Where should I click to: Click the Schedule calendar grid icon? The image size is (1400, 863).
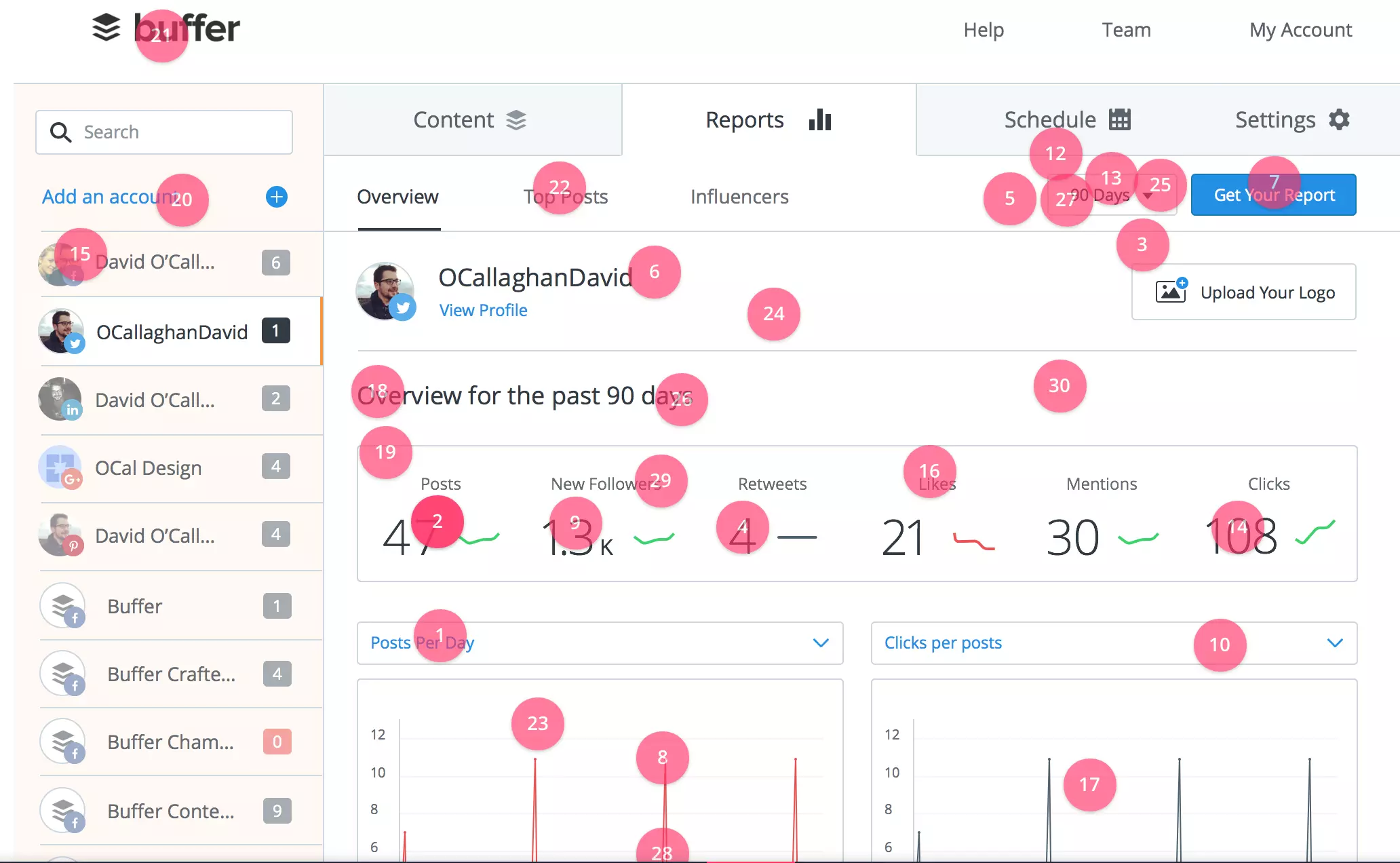click(1120, 119)
